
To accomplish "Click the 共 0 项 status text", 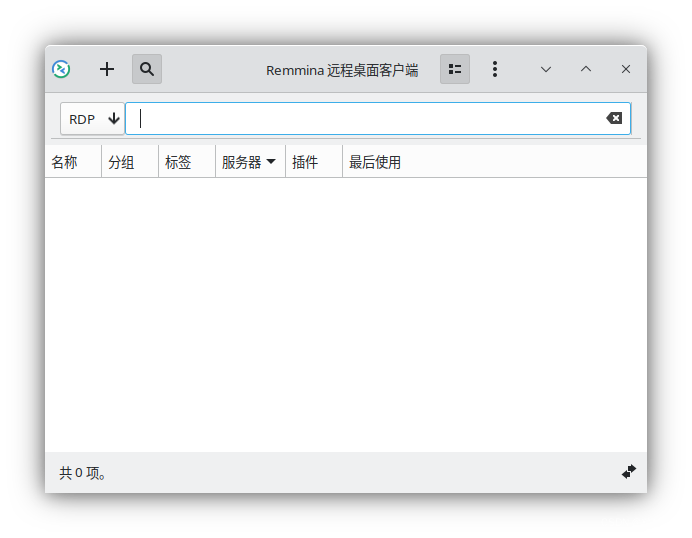I will point(83,473).
